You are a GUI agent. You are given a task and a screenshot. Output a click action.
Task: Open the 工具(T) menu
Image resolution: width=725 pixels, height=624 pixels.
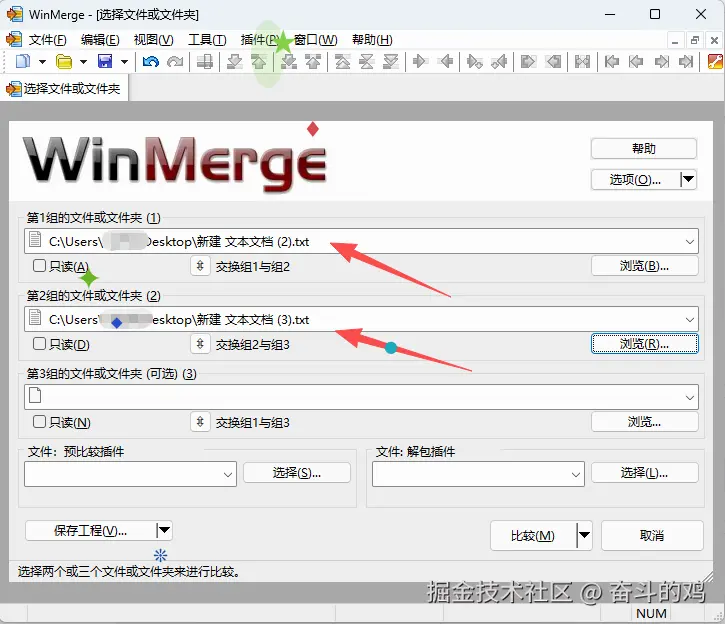(207, 40)
